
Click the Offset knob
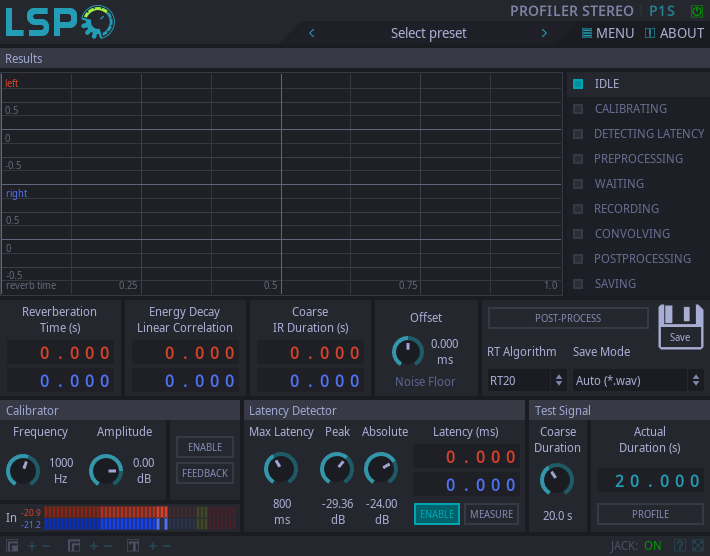point(407,350)
